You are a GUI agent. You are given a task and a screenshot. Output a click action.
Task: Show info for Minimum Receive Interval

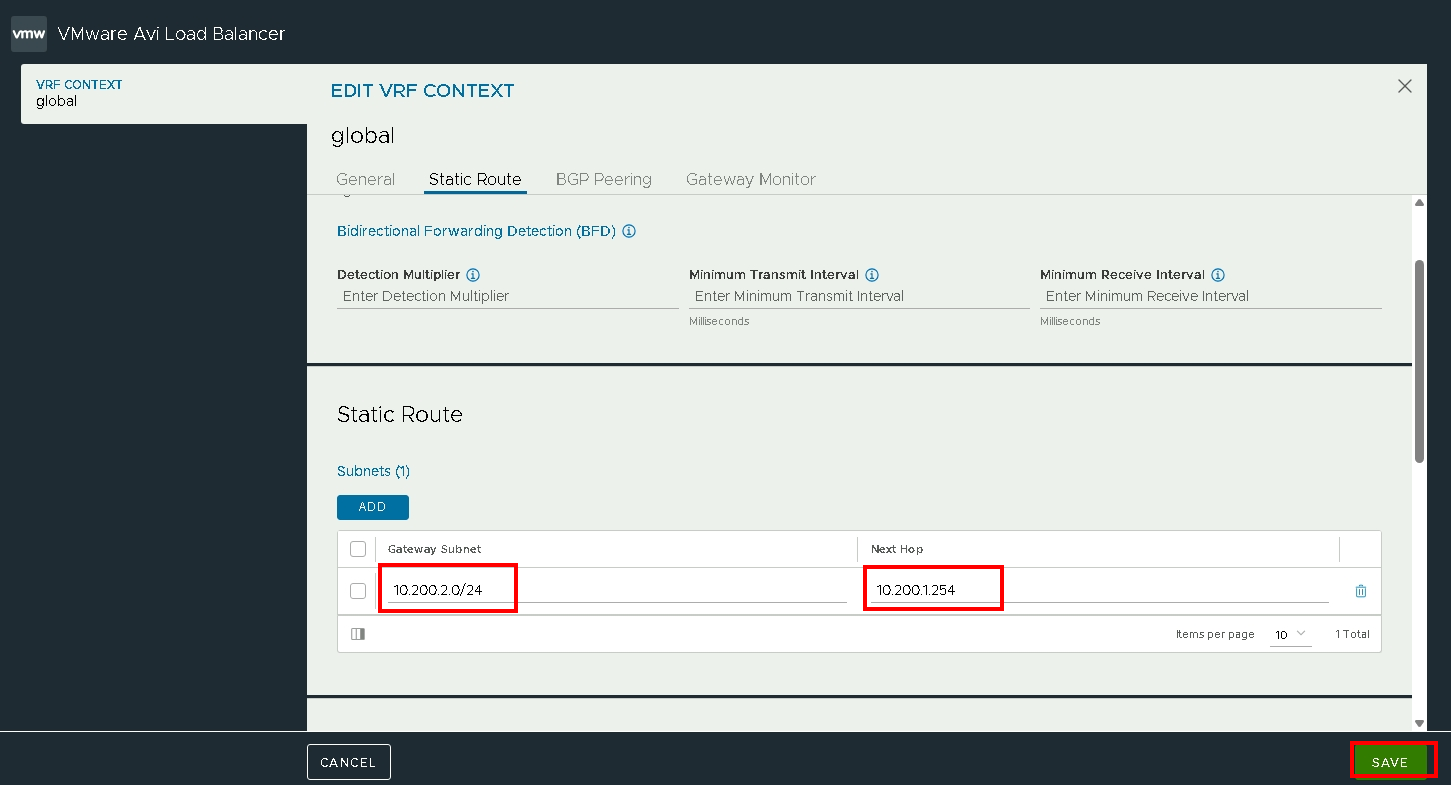click(x=1218, y=275)
